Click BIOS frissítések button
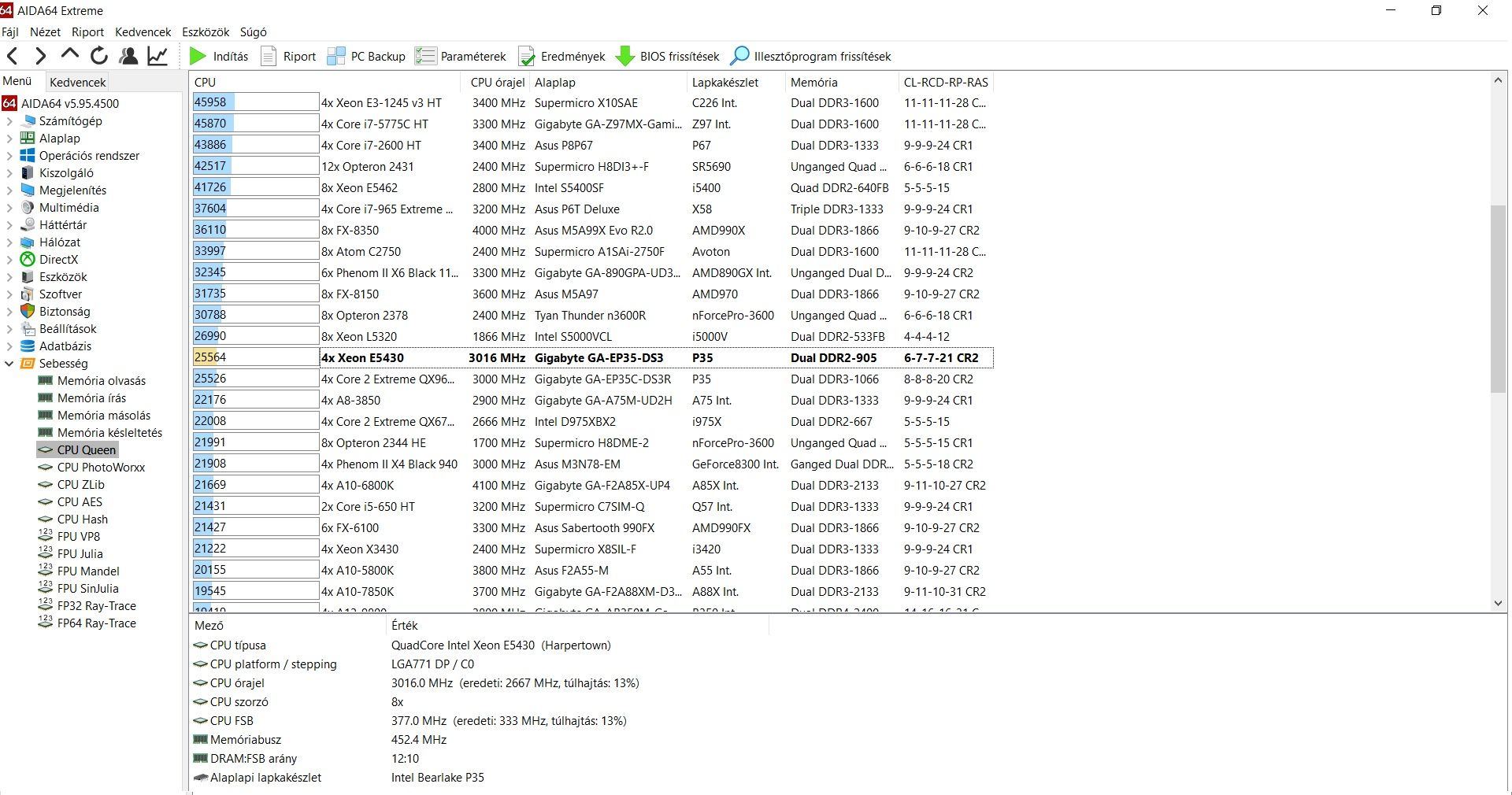Viewport: 1512px width, 795px height. pyautogui.click(x=668, y=56)
